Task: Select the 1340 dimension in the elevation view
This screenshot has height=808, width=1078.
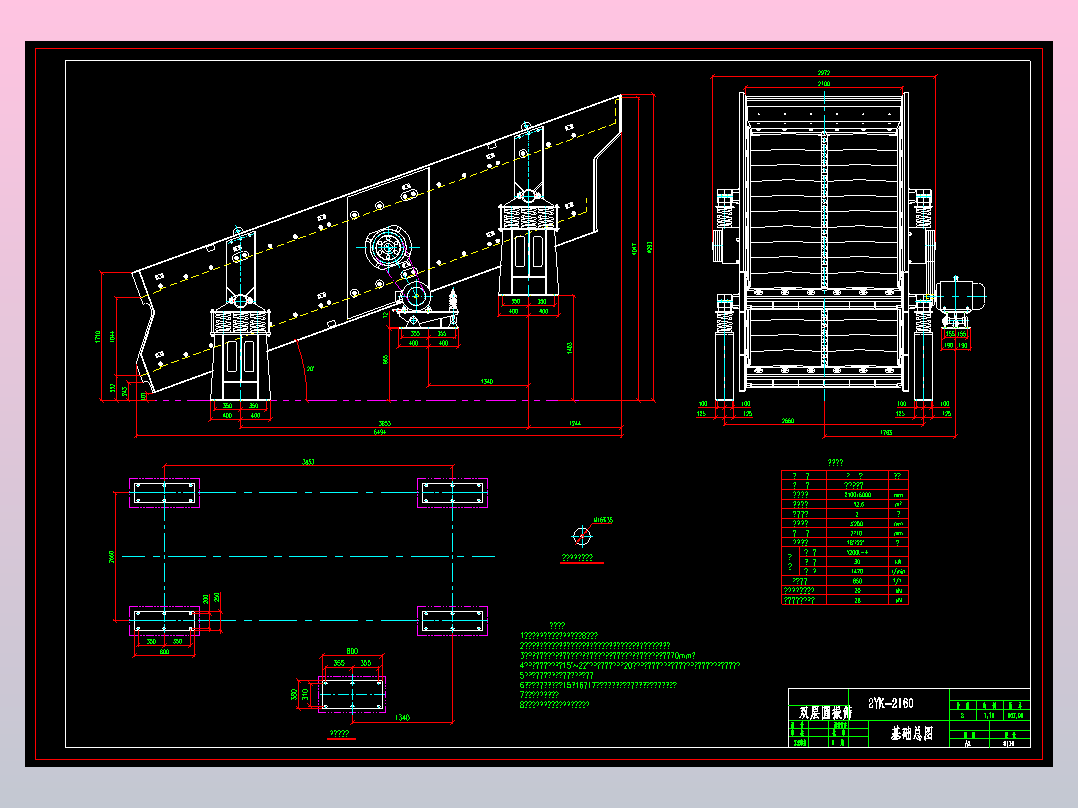Action: coord(487,381)
